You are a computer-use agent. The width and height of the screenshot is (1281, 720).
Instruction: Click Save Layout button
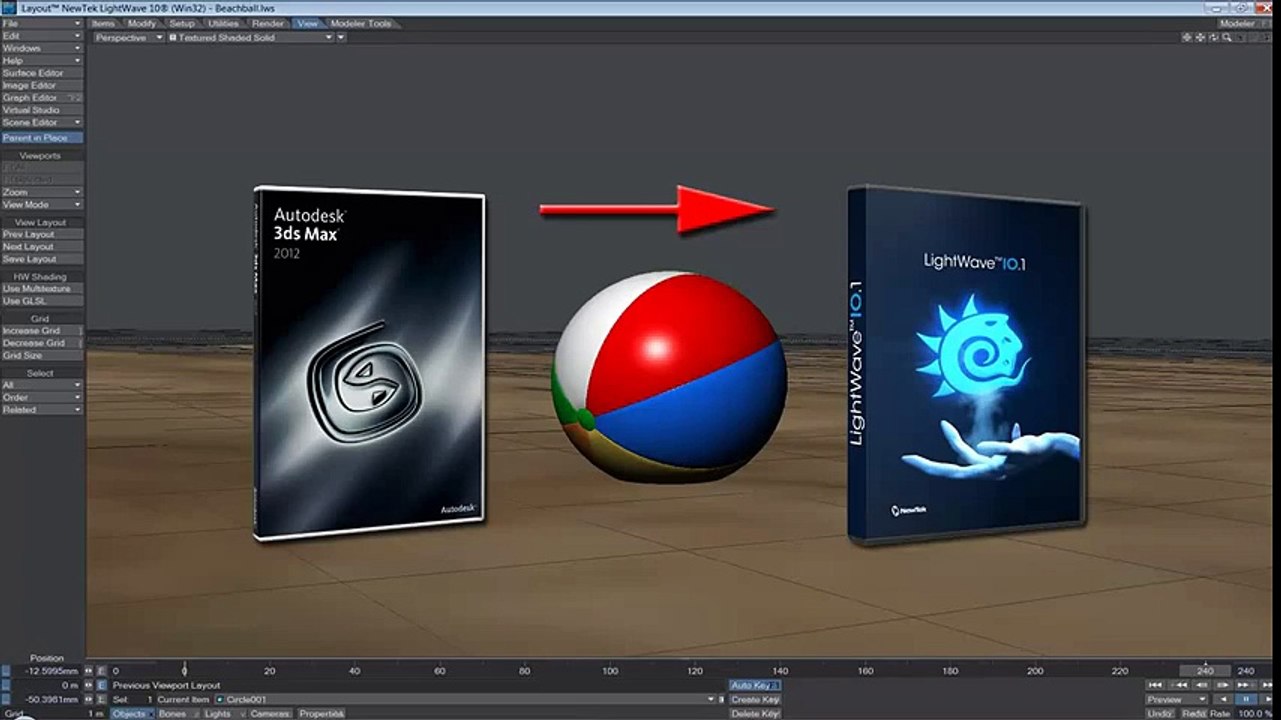pyautogui.click(x=42, y=259)
